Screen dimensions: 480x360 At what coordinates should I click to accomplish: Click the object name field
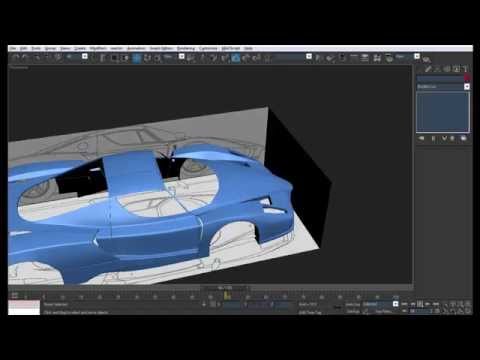click(x=440, y=78)
